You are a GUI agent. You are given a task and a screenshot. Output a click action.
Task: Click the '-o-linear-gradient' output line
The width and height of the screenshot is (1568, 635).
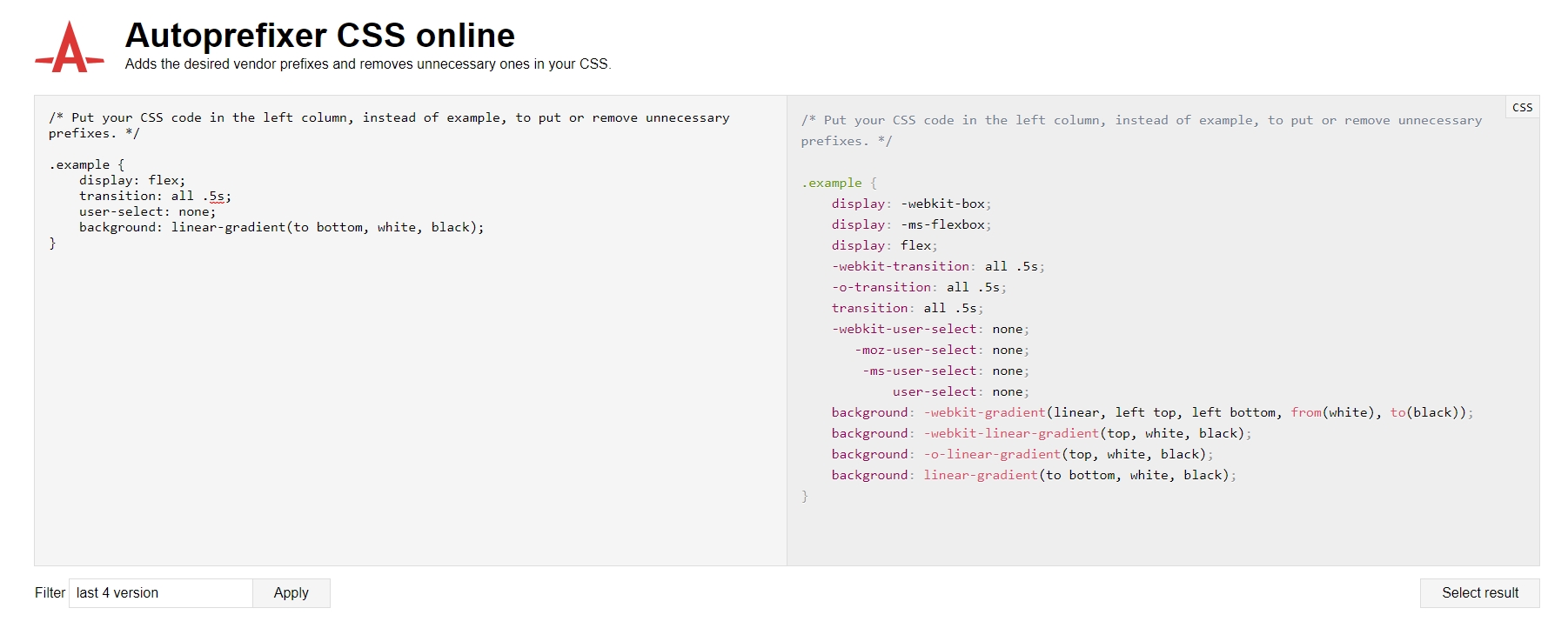click(x=1022, y=454)
